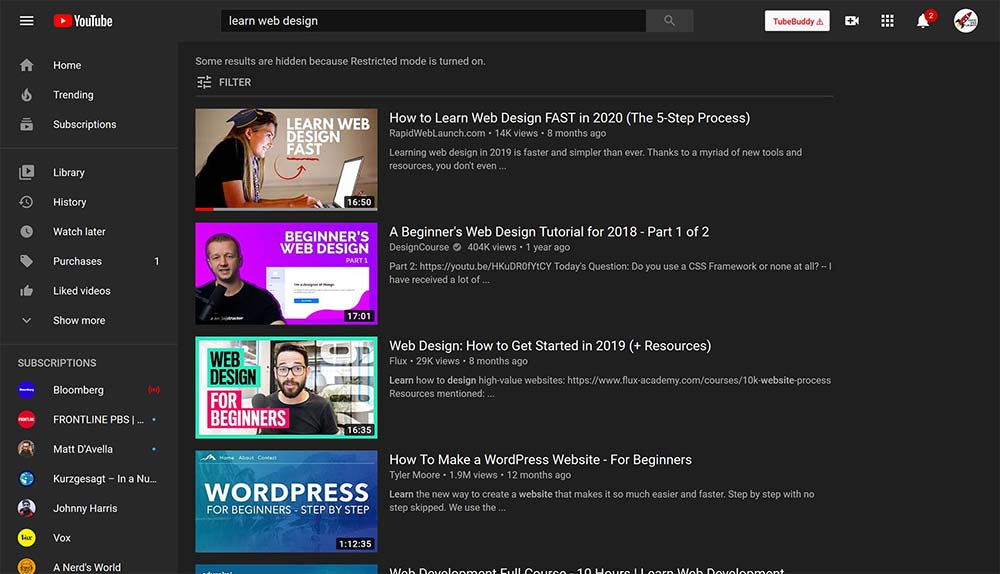Click into the search box with 'learn web design'
1000x574 pixels.
(433, 21)
